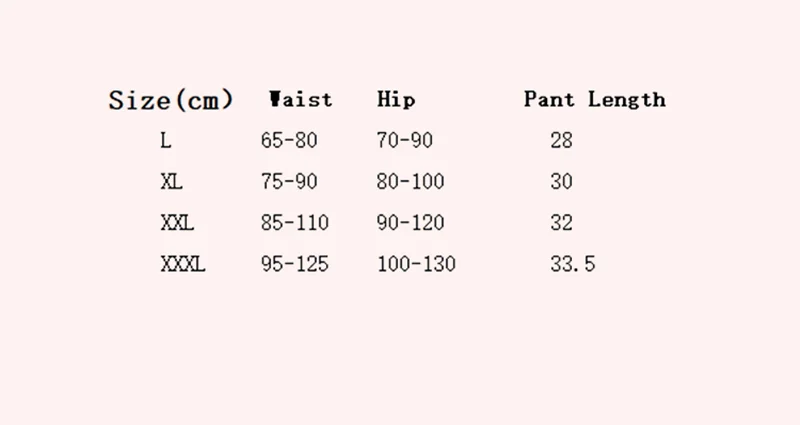Click pant length value 32
Viewport: 800px width, 425px height.
click(x=561, y=223)
